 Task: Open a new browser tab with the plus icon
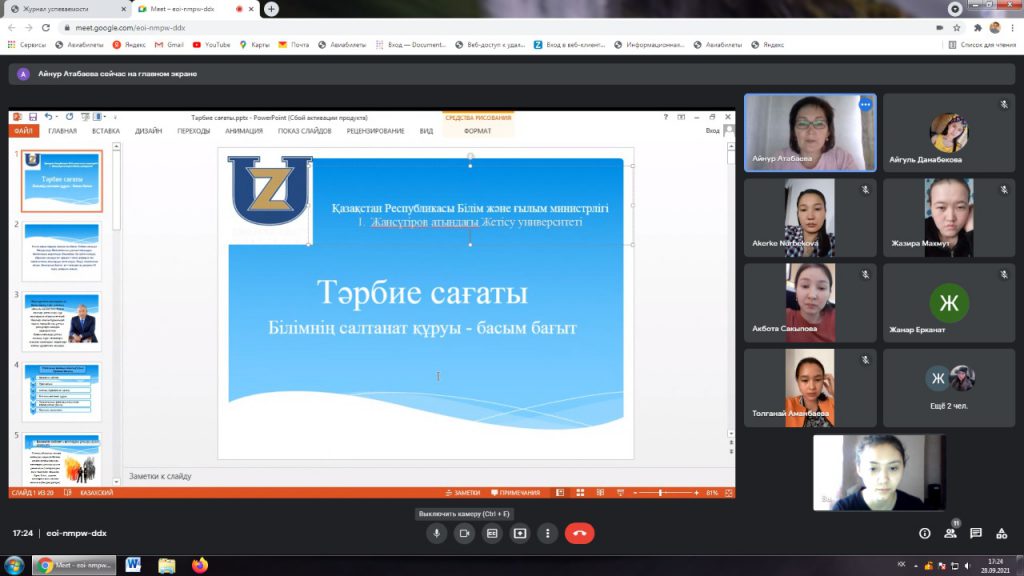[x=271, y=9]
